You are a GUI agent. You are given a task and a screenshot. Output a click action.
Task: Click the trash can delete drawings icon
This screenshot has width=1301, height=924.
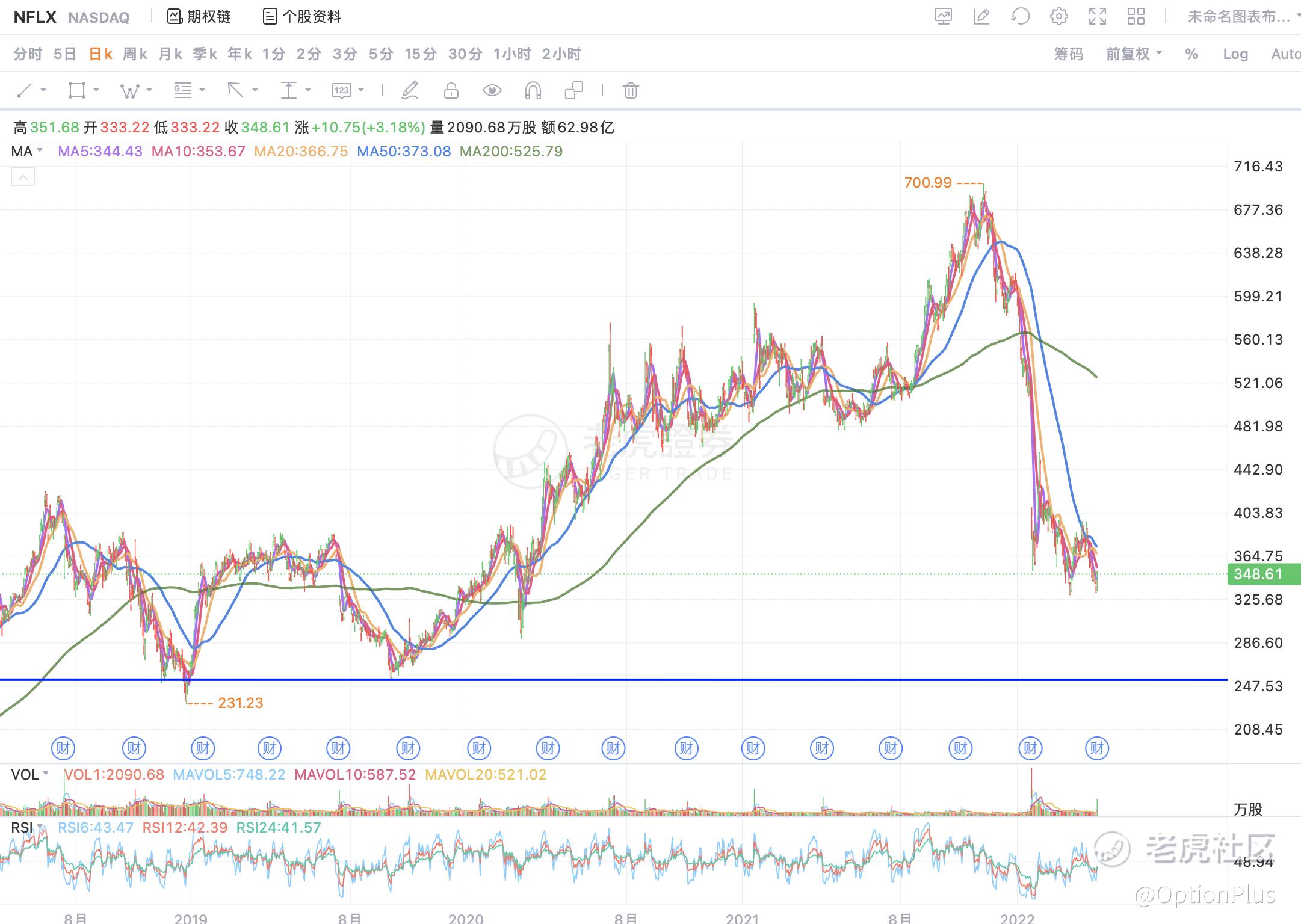[630, 91]
